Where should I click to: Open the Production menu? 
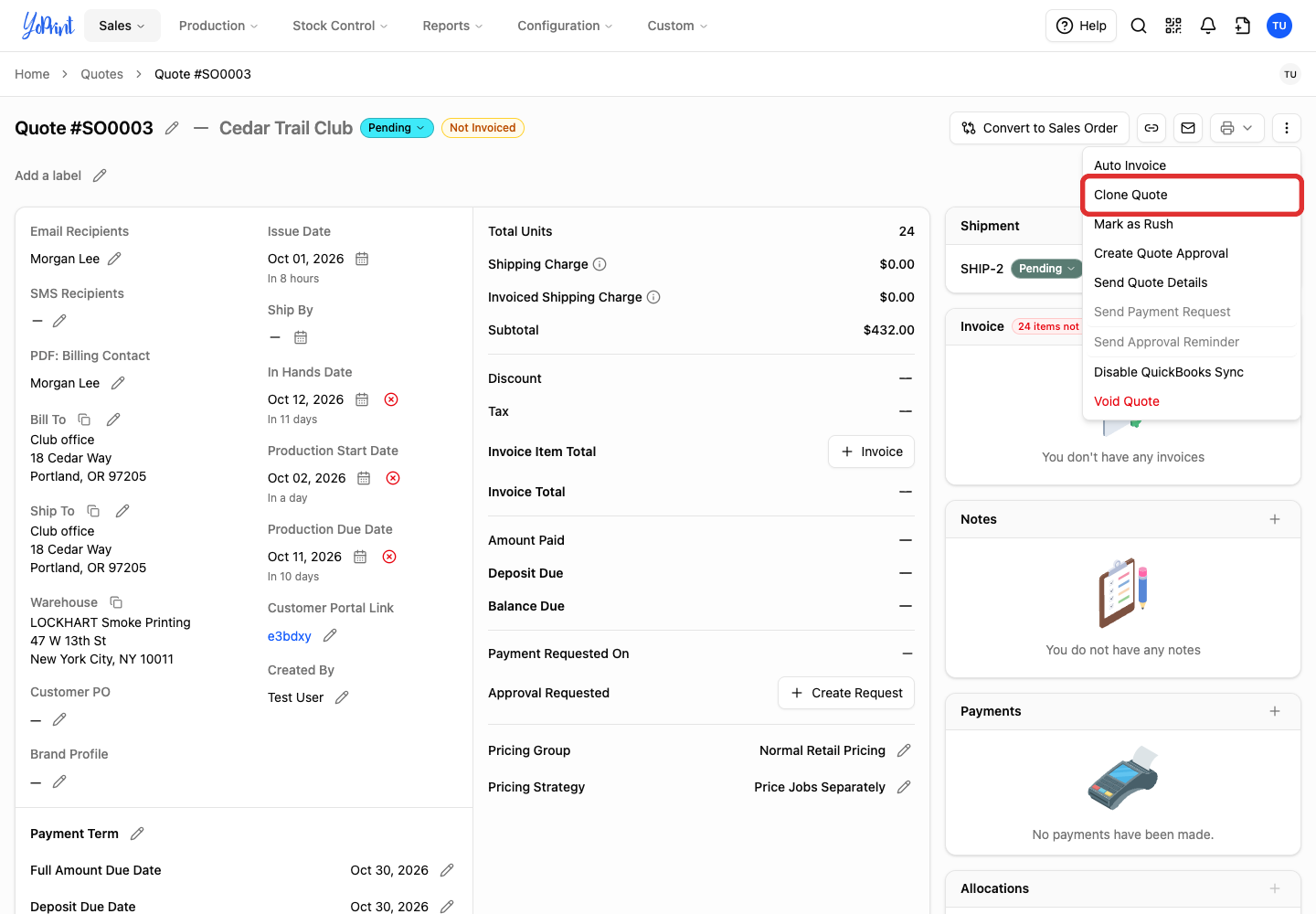[218, 26]
